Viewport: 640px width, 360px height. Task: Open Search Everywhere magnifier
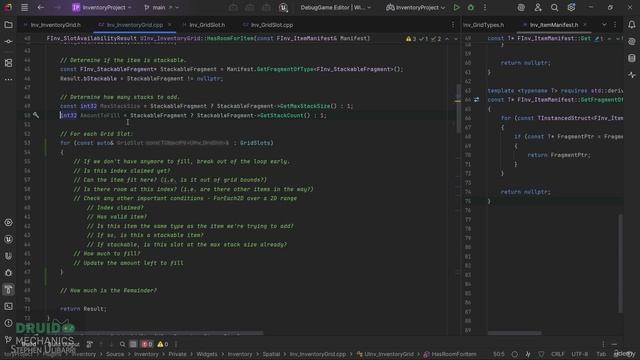[x=554, y=7]
